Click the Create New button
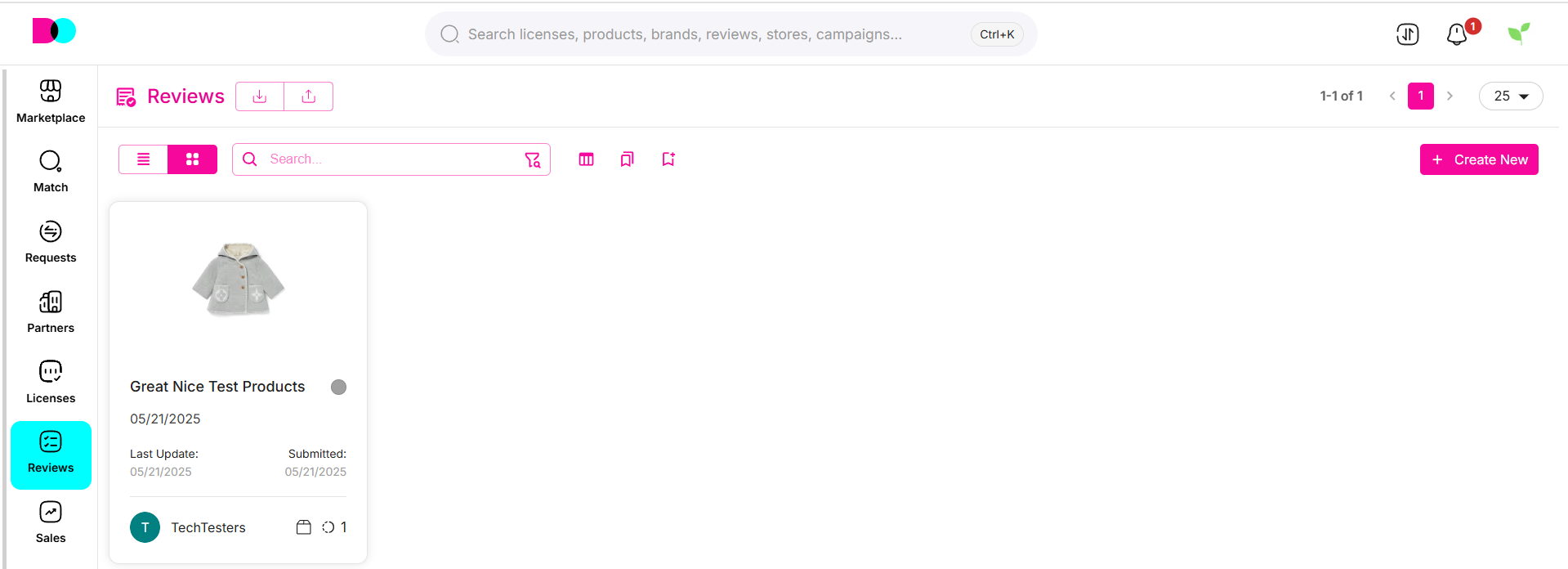This screenshot has height=569, width=1568. [x=1479, y=159]
